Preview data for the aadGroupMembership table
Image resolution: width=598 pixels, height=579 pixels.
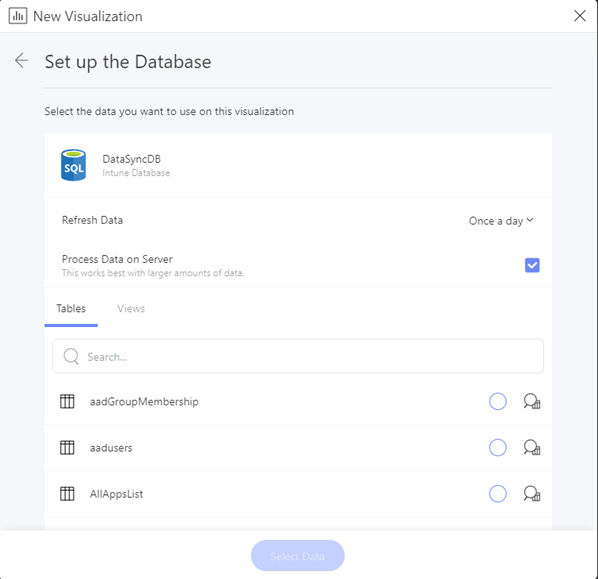532,401
